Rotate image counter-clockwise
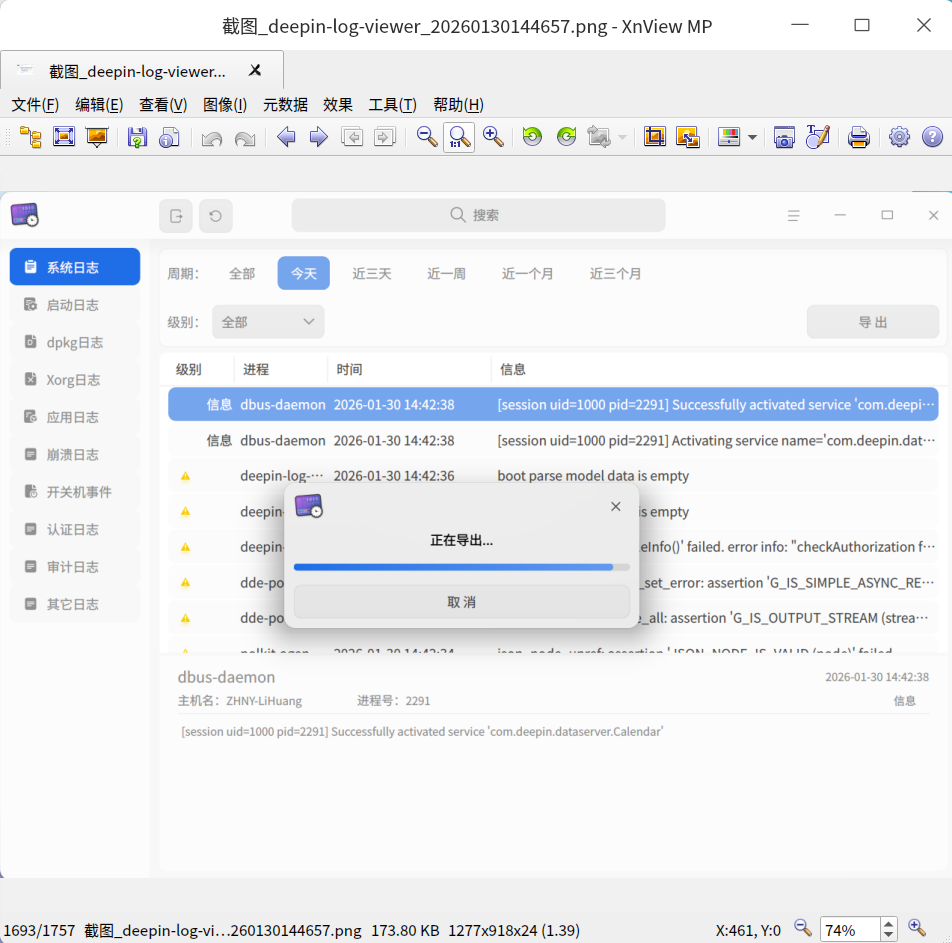 532,137
